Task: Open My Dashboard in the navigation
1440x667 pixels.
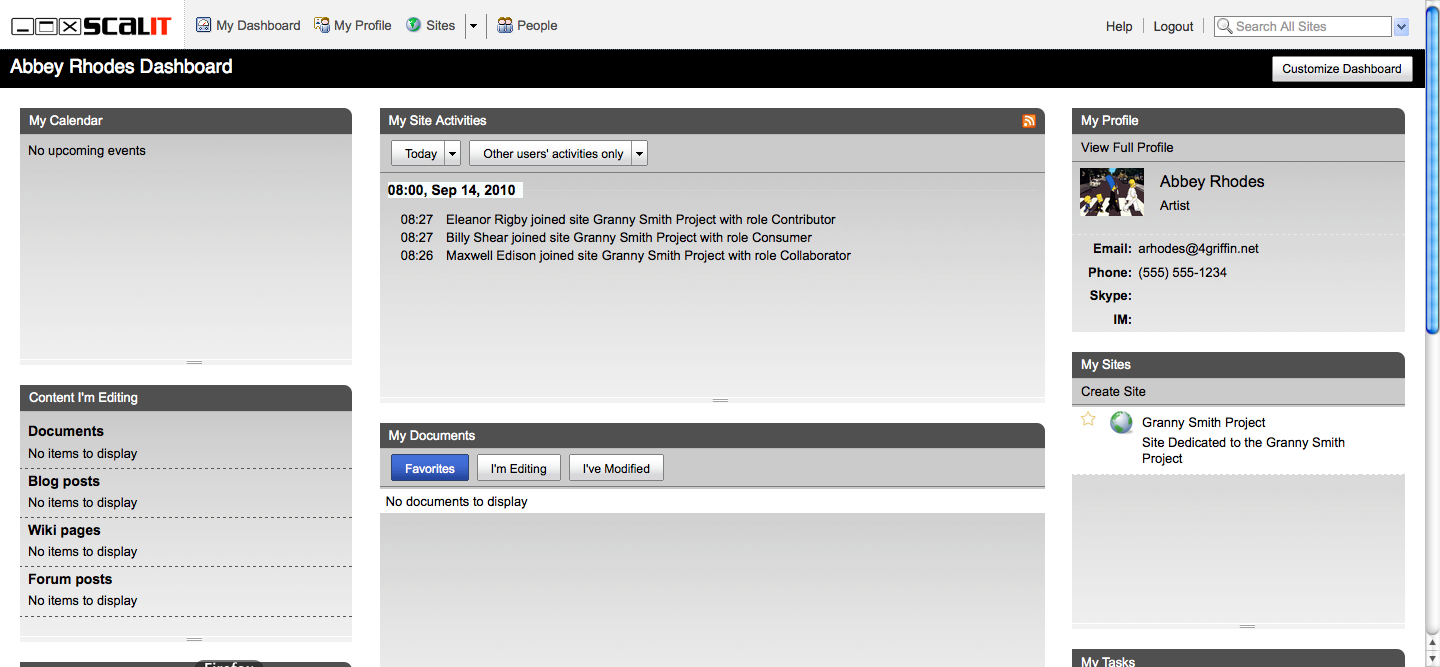Action: [258, 26]
